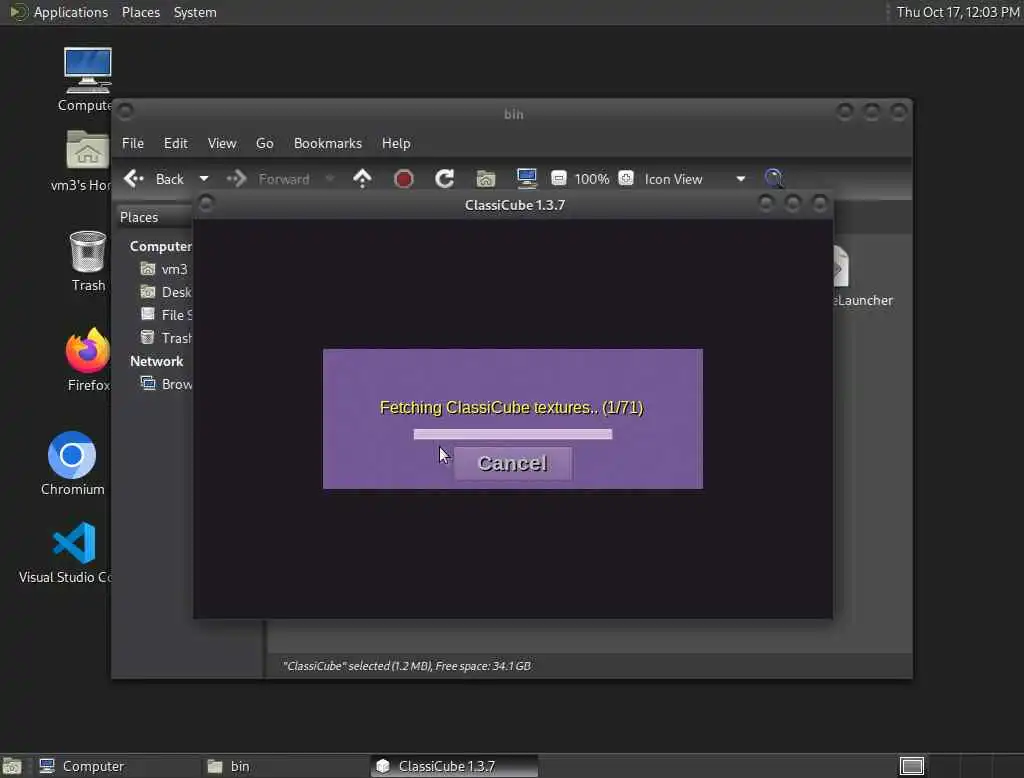Click the bin window menu button
1024x778 pixels.
click(x=126, y=112)
